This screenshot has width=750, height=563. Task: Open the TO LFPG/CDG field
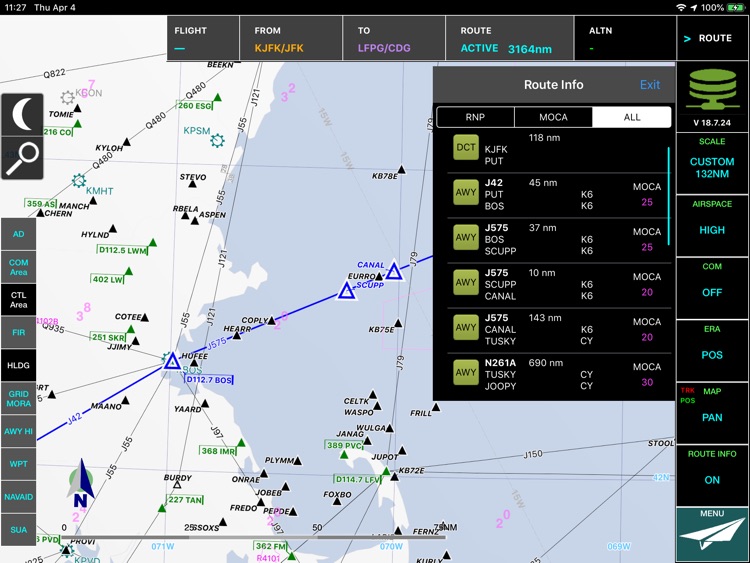[x=394, y=39]
